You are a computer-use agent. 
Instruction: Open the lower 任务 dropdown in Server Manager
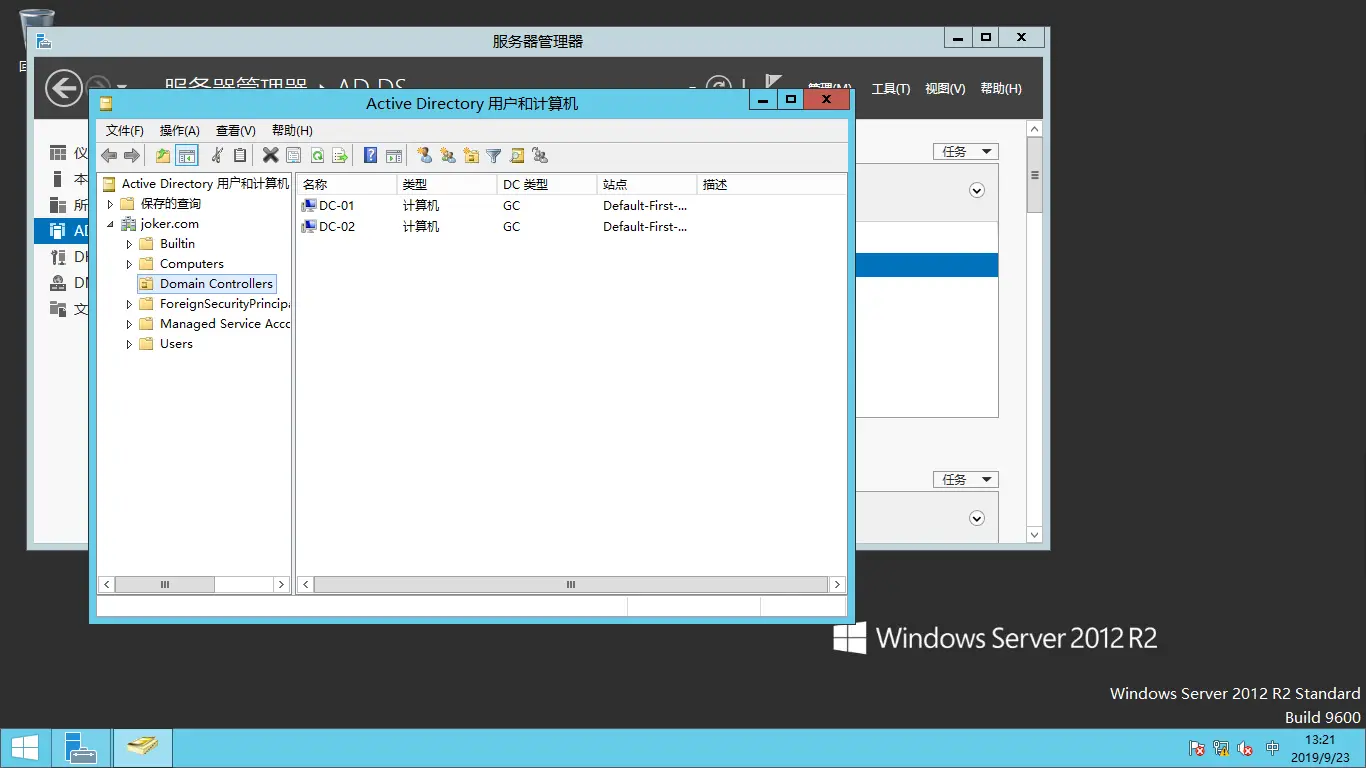pos(966,480)
